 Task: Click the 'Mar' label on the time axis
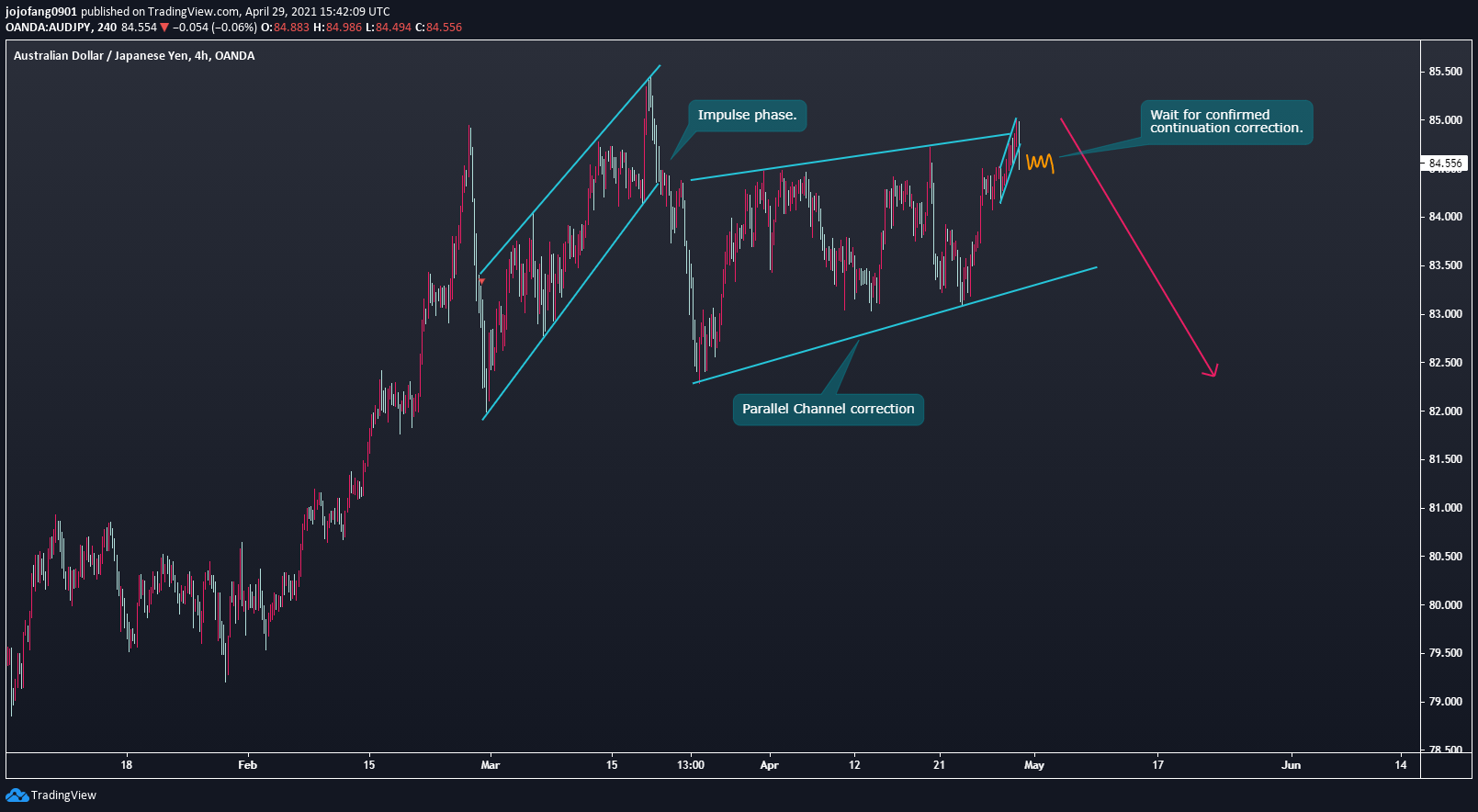[x=491, y=765]
